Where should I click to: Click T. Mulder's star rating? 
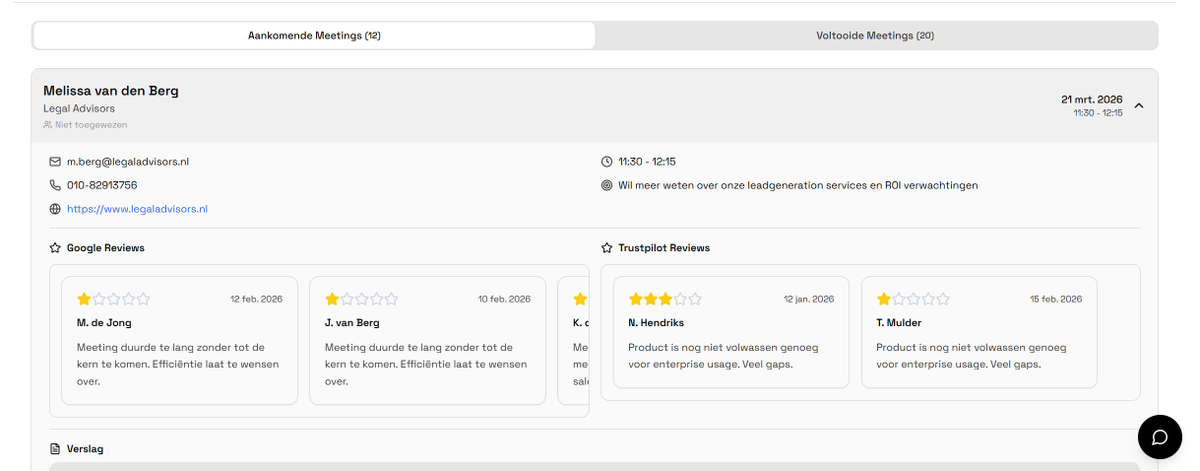[913, 299]
